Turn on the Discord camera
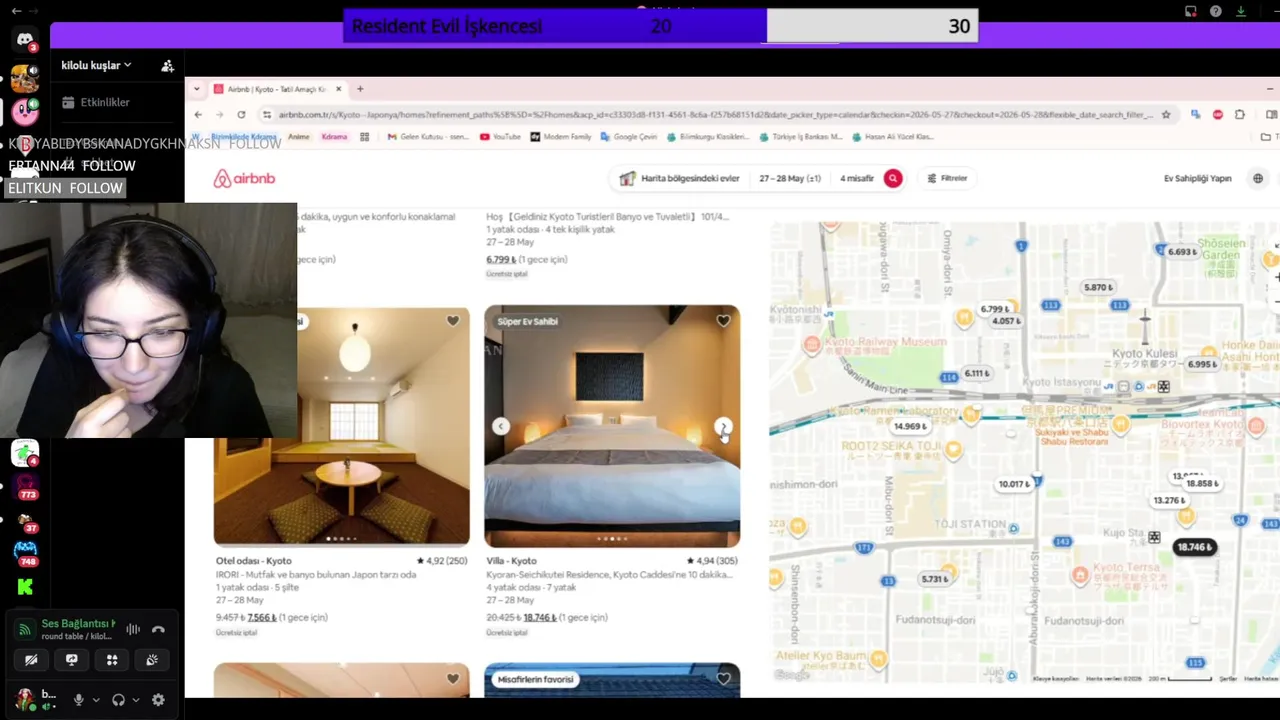1280x720 pixels. coord(31,660)
